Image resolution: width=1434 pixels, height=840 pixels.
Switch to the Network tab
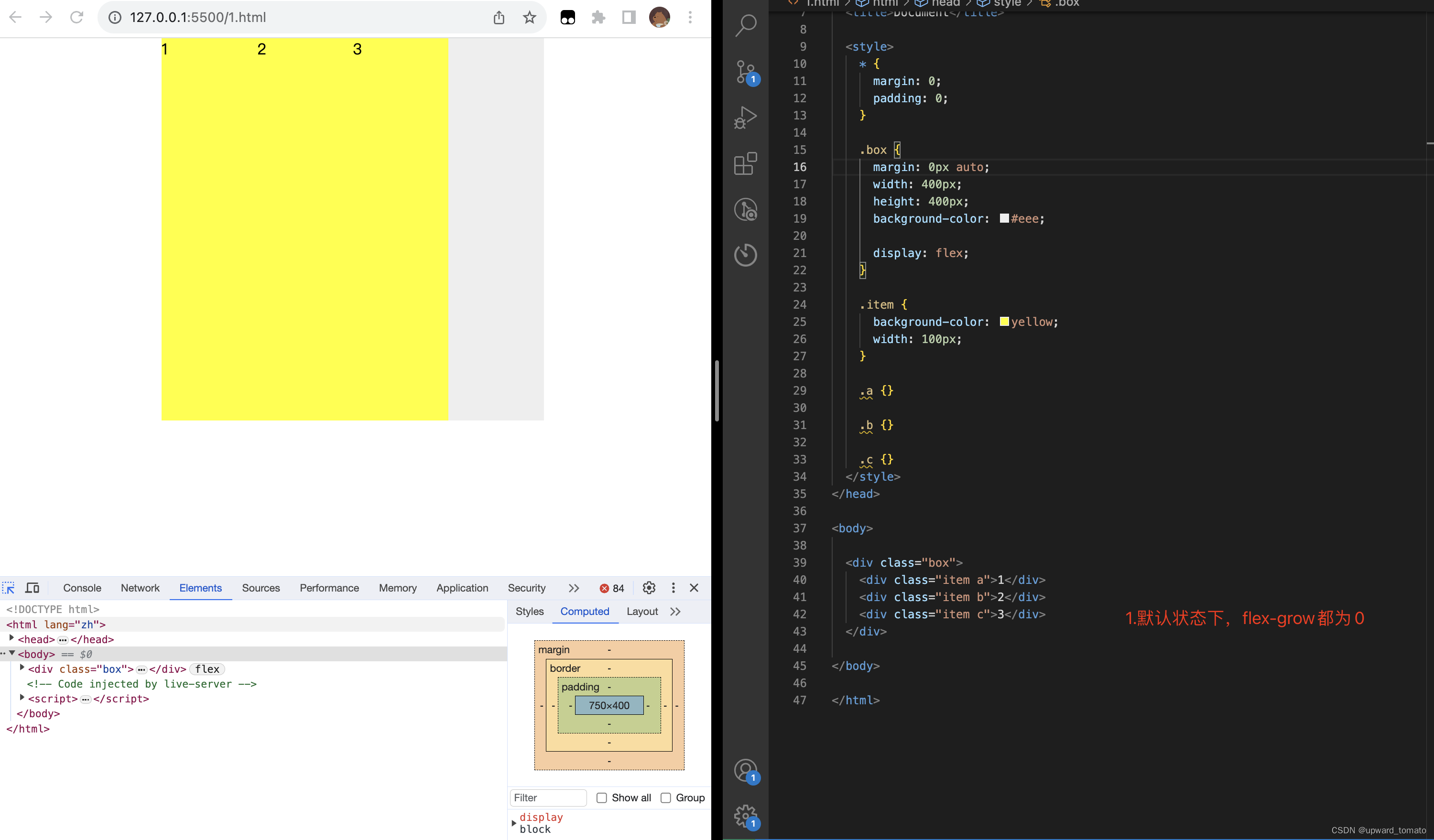[140, 588]
